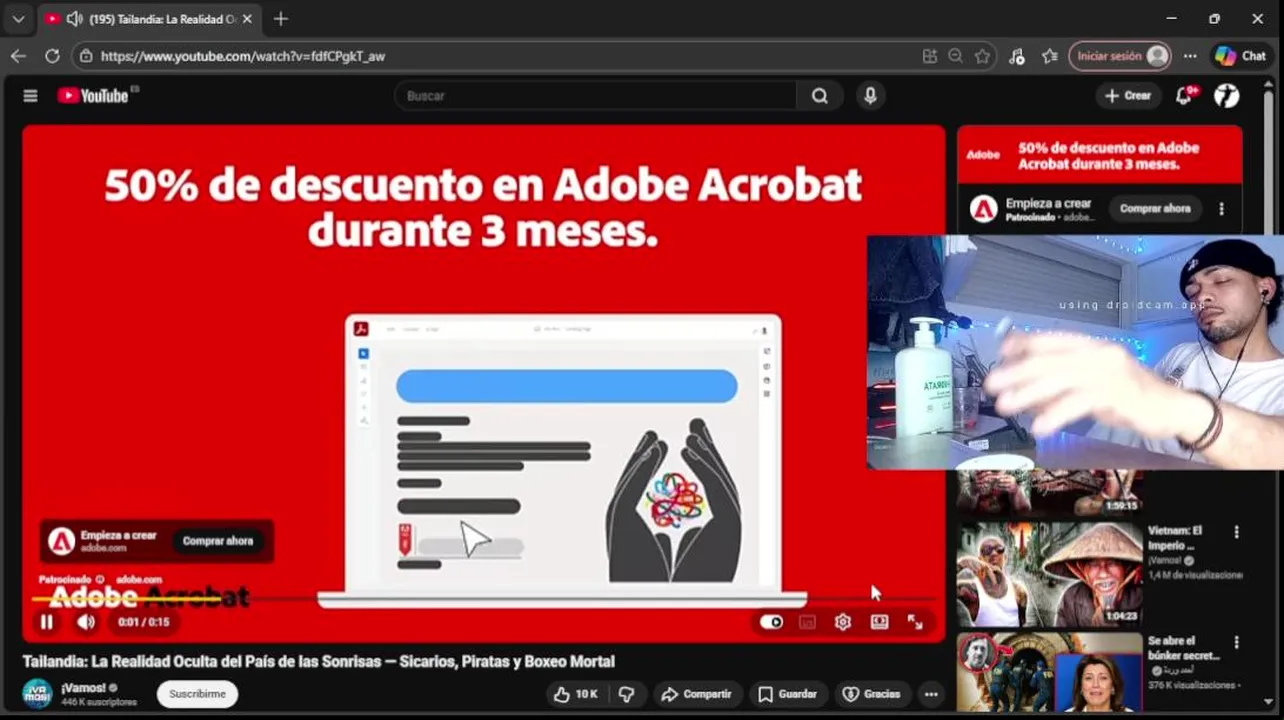Image resolution: width=1284 pixels, height=720 pixels.
Task: Like the video with 10 K button
Action: click(575, 694)
